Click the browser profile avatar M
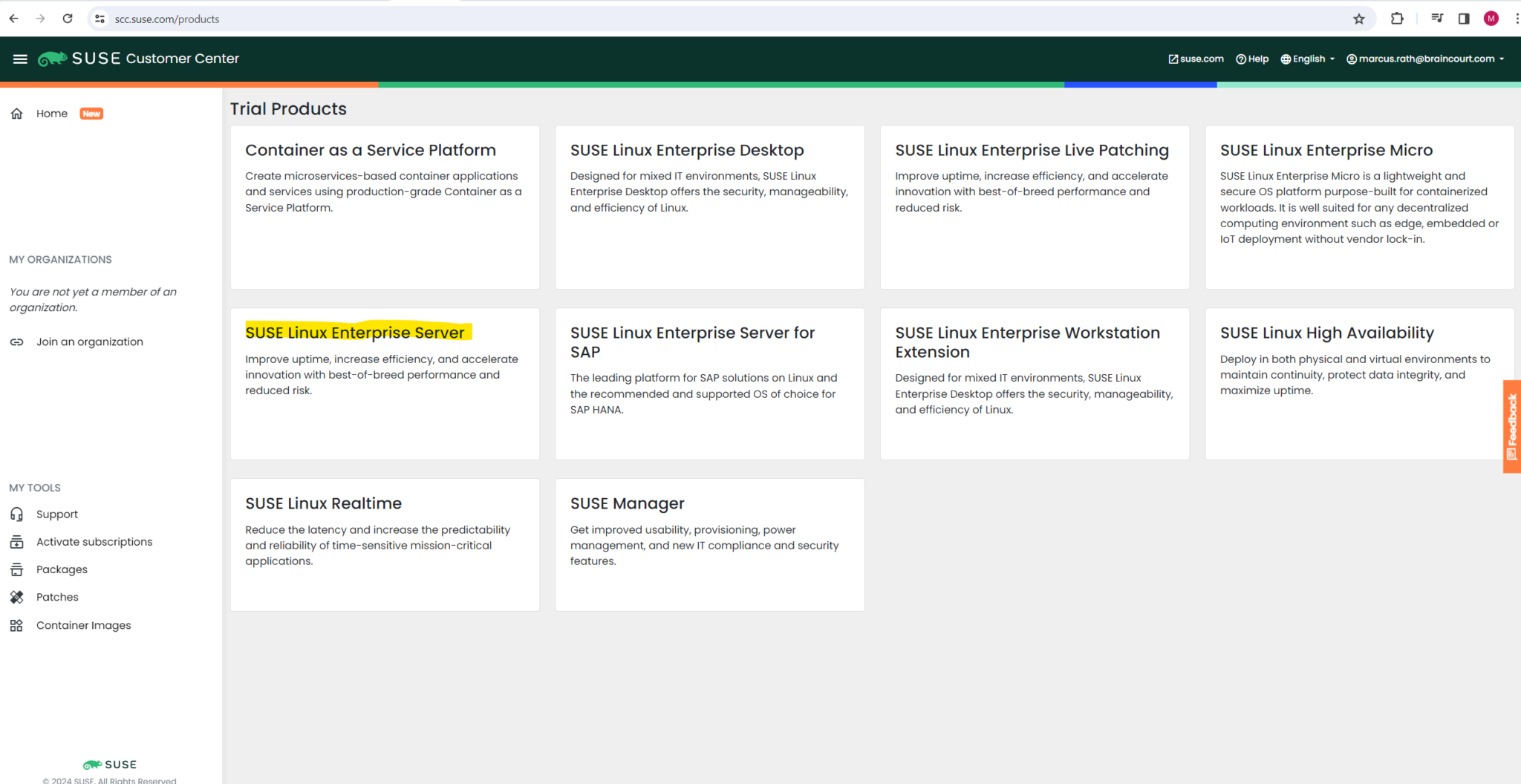 click(1491, 19)
